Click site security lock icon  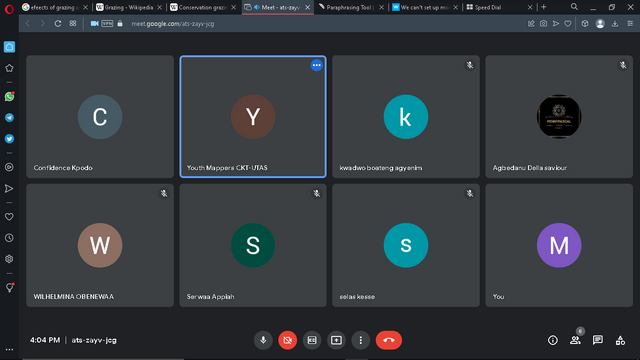click(120, 24)
